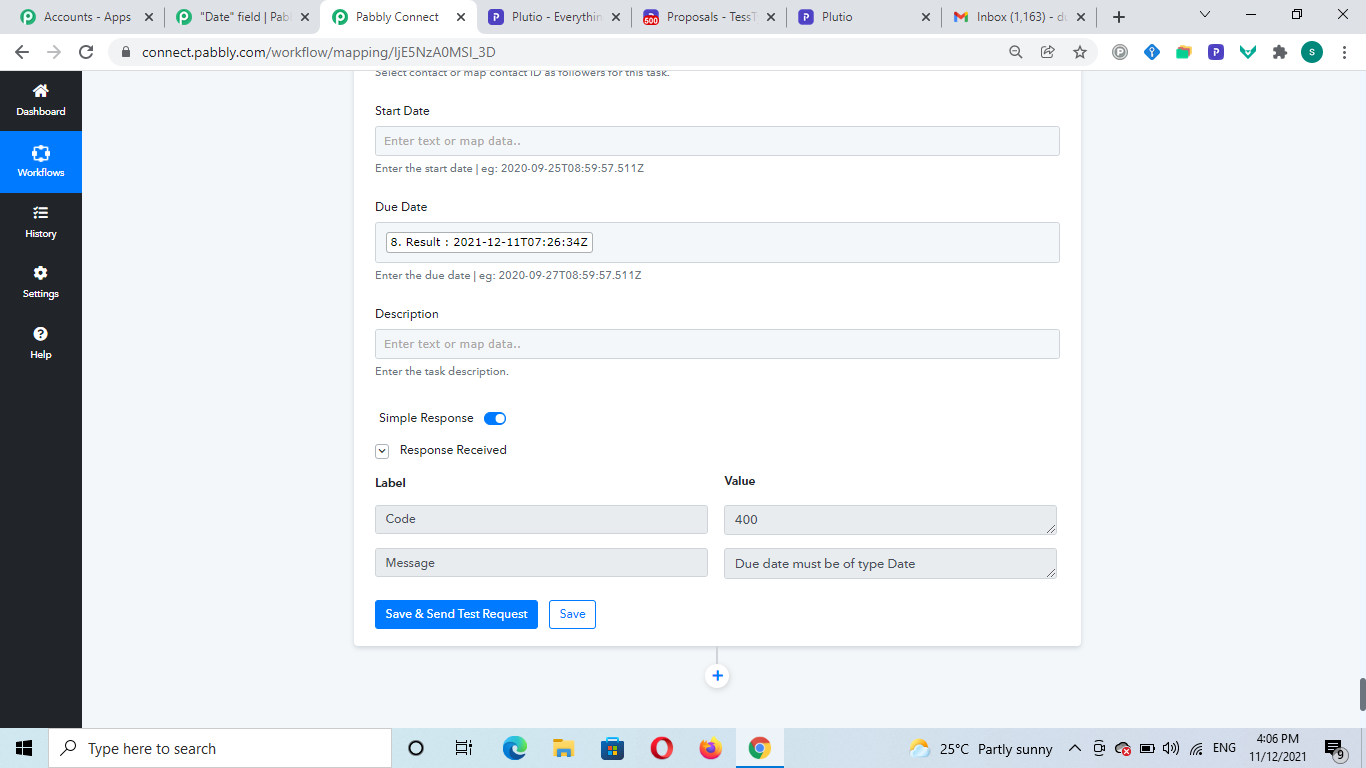Viewport: 1366px width, 768px height.
Task: Click into the Start Date input field
Action: [x=717, y=141]
